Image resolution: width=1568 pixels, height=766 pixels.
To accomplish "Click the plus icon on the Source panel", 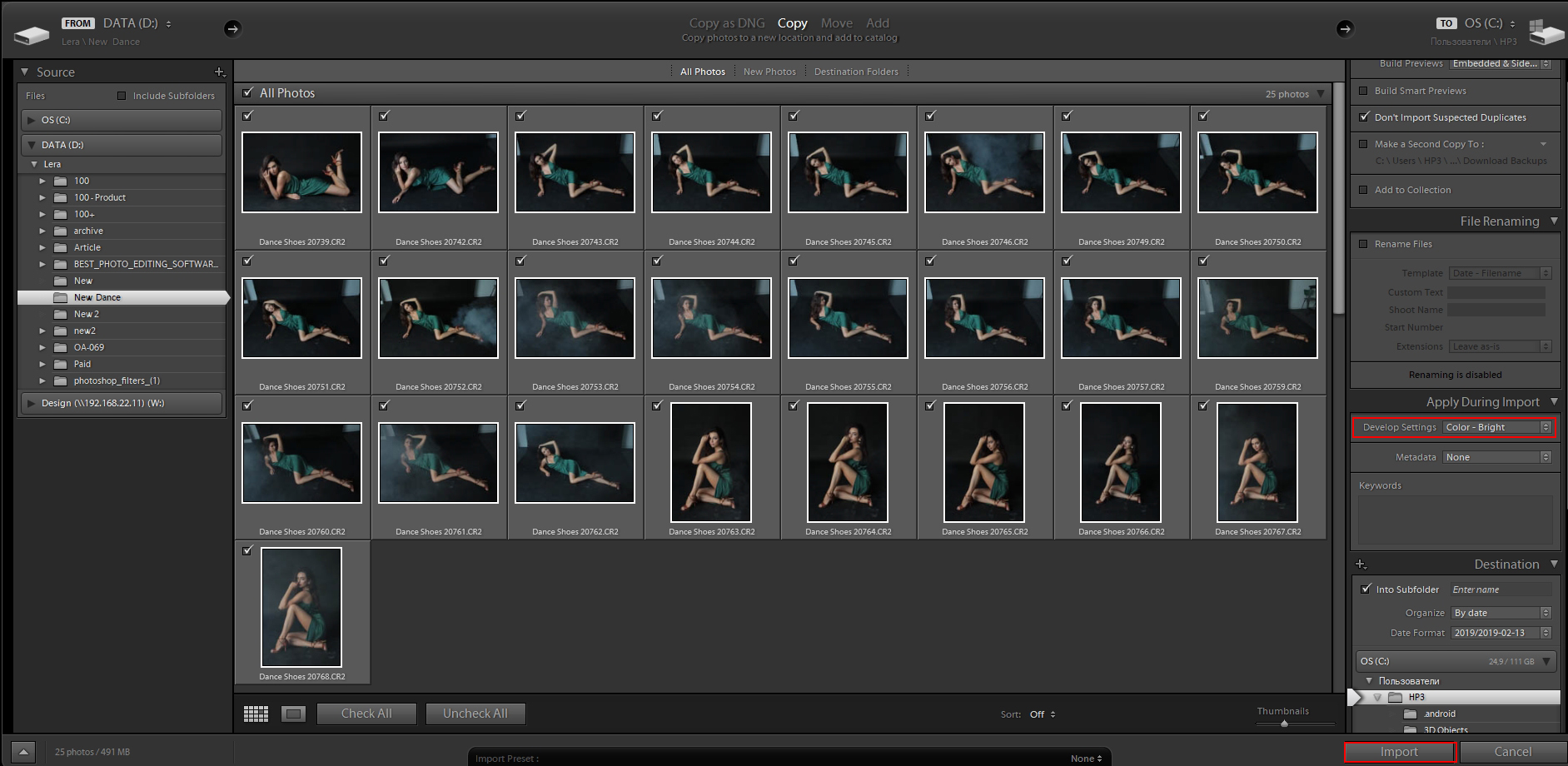I will pos(220,72).
